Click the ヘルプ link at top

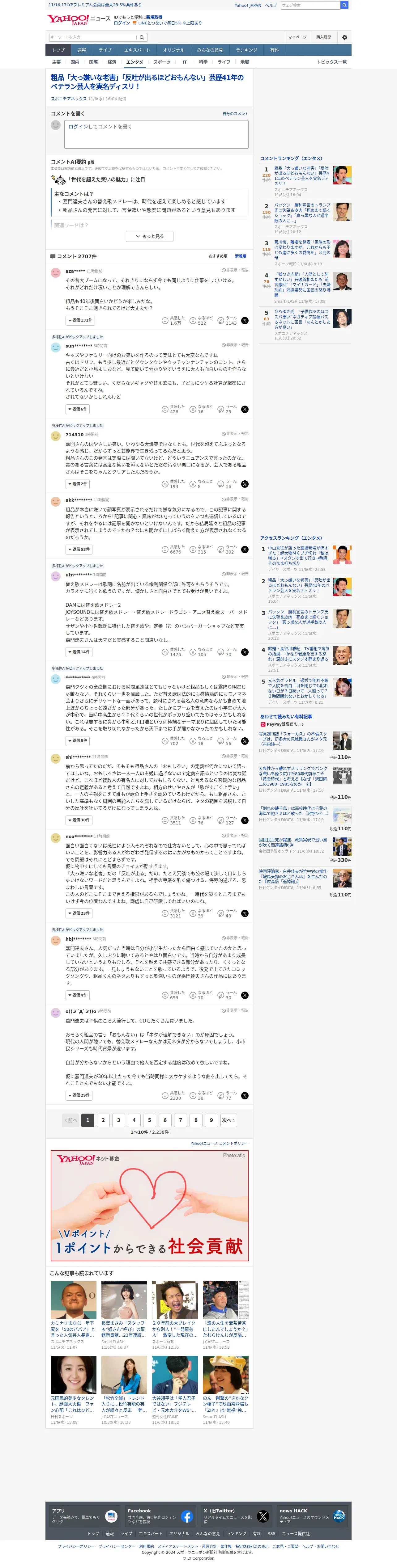[271, 5]
